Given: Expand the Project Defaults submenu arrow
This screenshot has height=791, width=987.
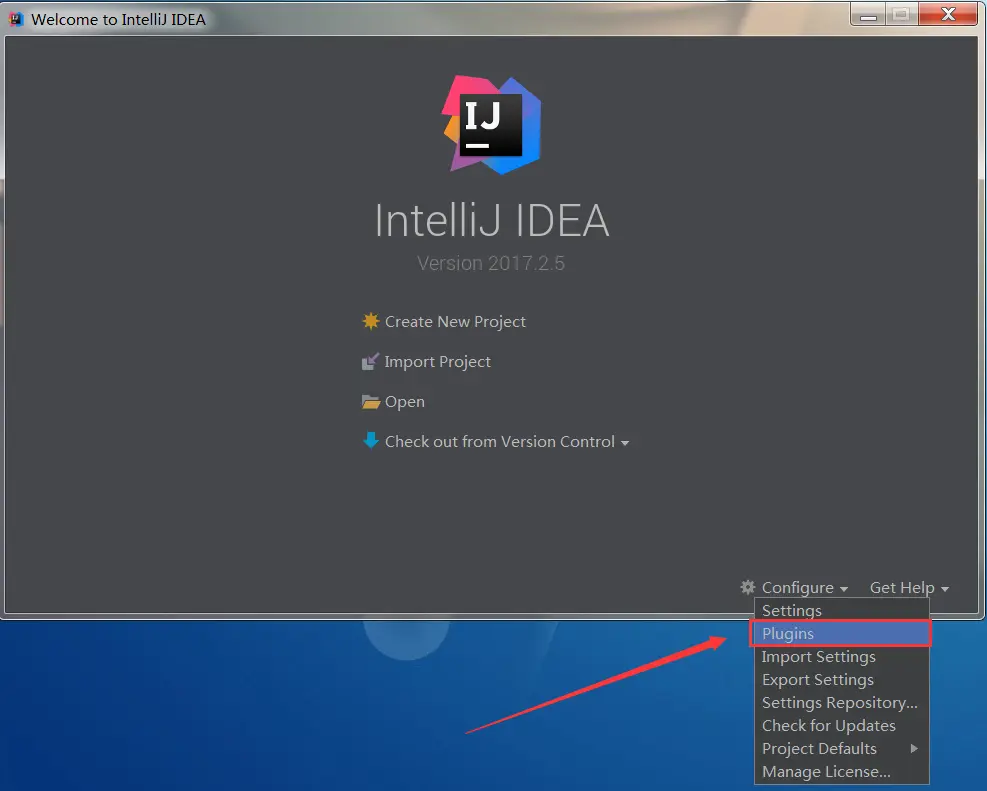Looking at the screenshot, I should (x=914, y=749).
